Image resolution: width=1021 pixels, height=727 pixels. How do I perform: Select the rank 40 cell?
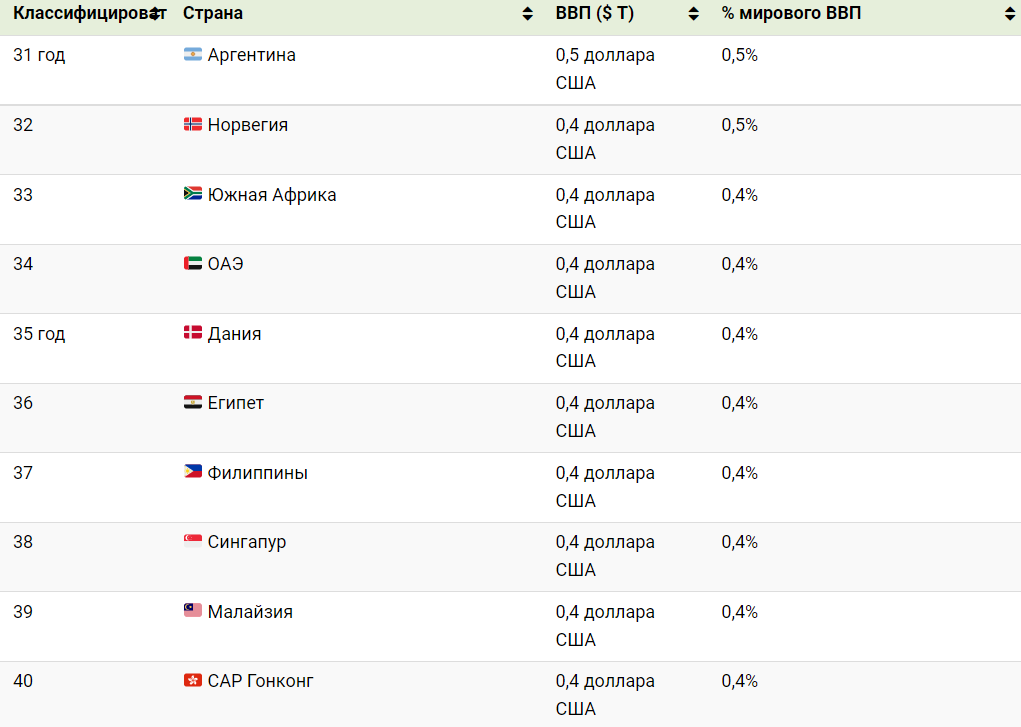23,681
